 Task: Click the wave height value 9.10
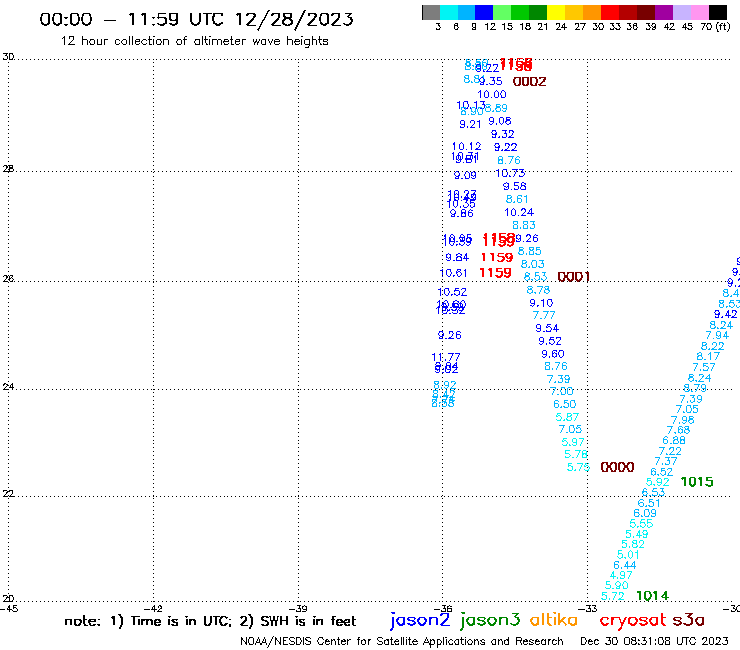[541, 303]
